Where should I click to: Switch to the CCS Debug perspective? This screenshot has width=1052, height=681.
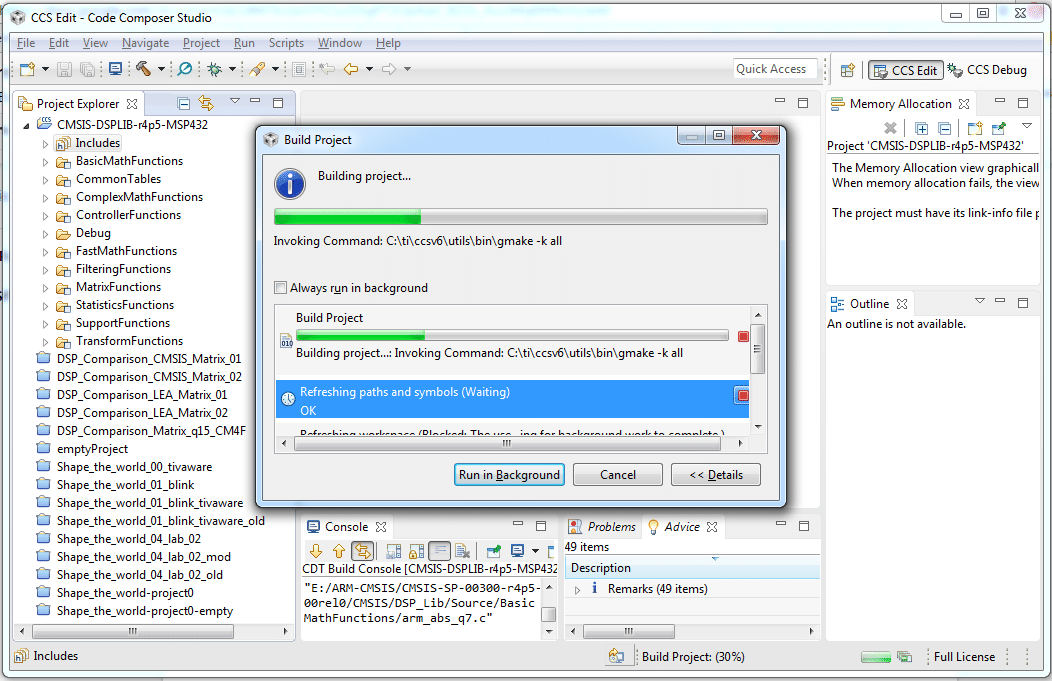tap(987, 70)
